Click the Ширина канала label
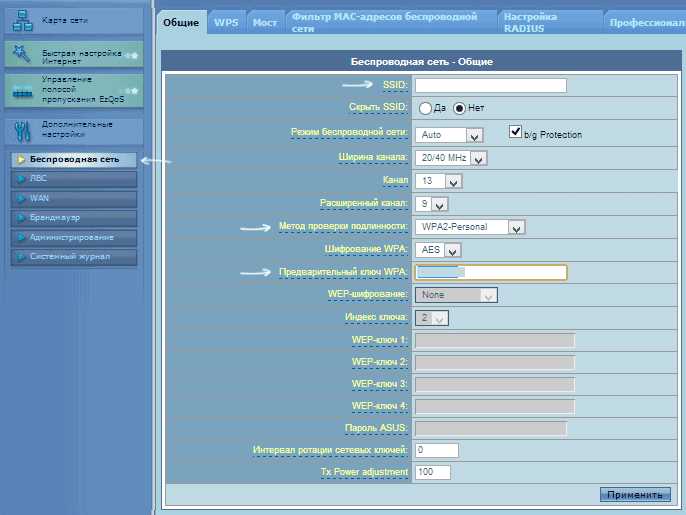686x515 pixels. (373, 157)
